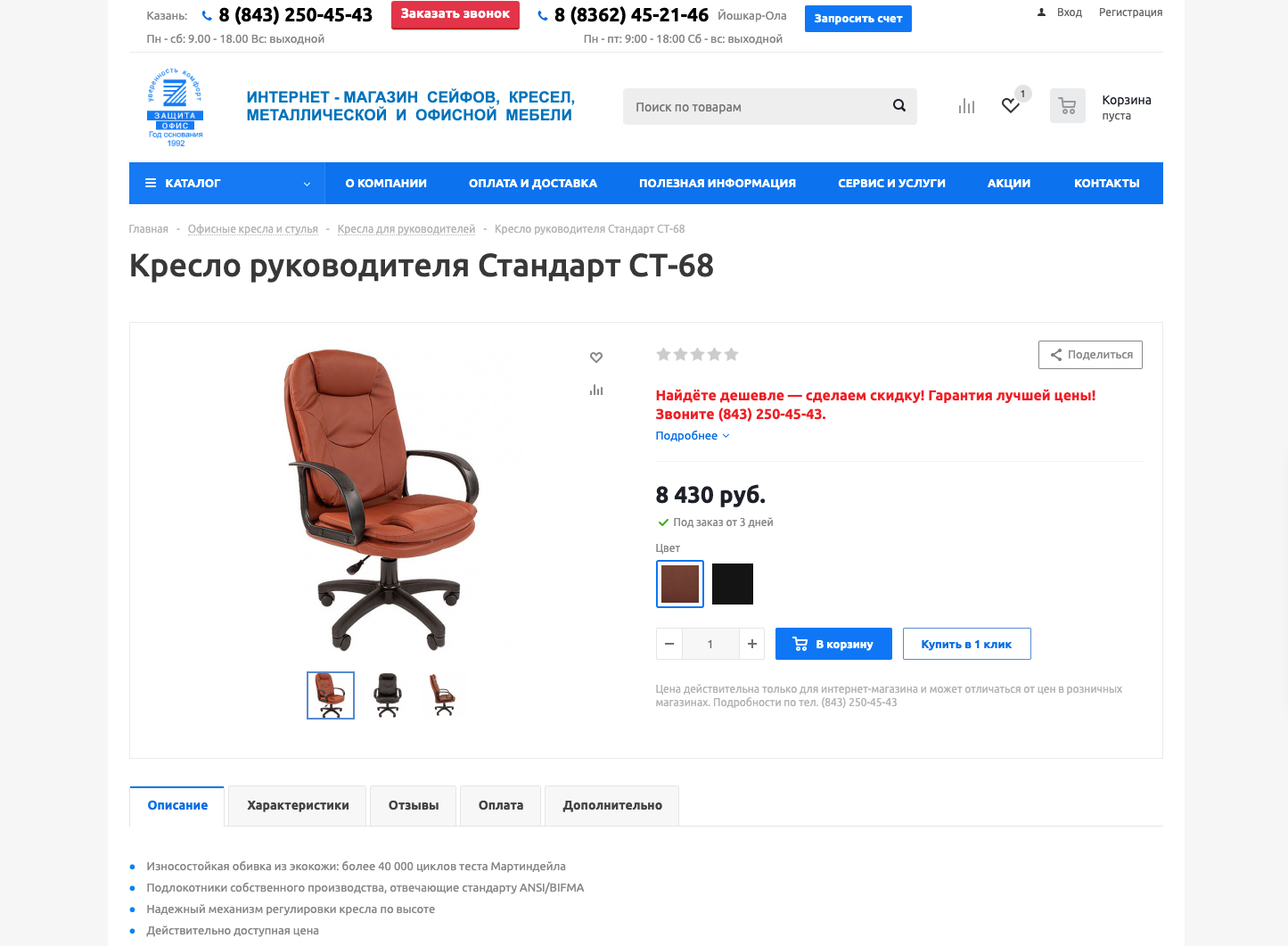The width and height of the screenshot is (1288, 946).
Task: Click the Защита Офис logo
Action: coord(176,108)
